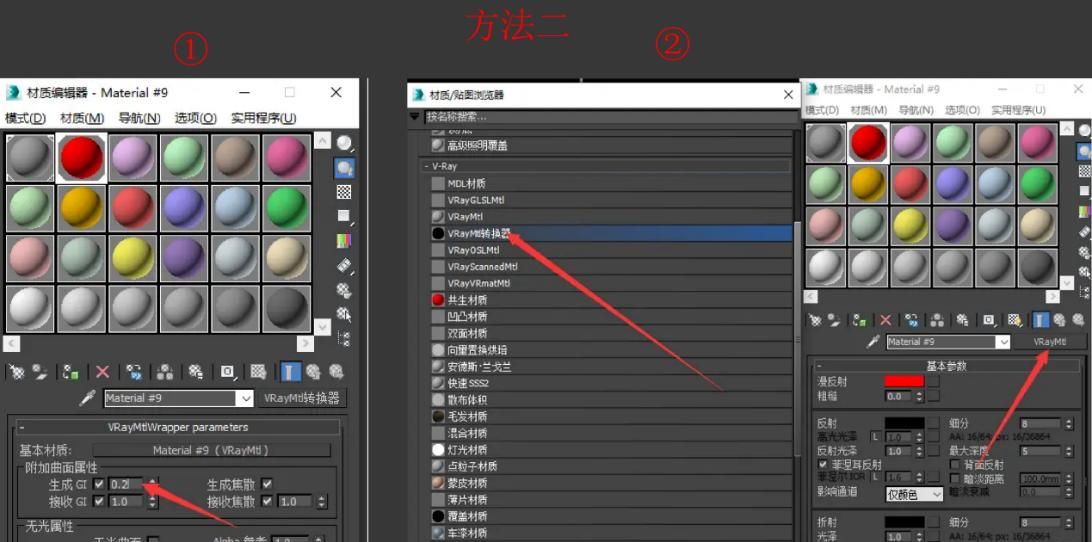The width and height of the screenshot is (1092, 542).
Task: Click black 折射 color swatch
Action: [904, 522]
